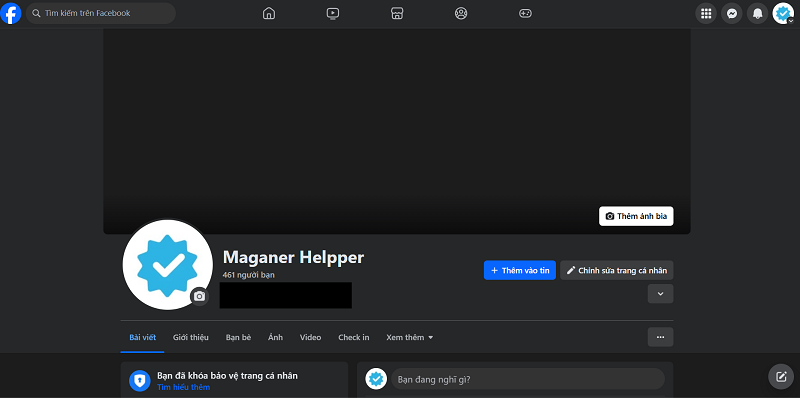Image resolution: width=800 pixels, height=398 pixels.
Task: Click the shield icon of profile lock notice
Action: coord(140,381)
